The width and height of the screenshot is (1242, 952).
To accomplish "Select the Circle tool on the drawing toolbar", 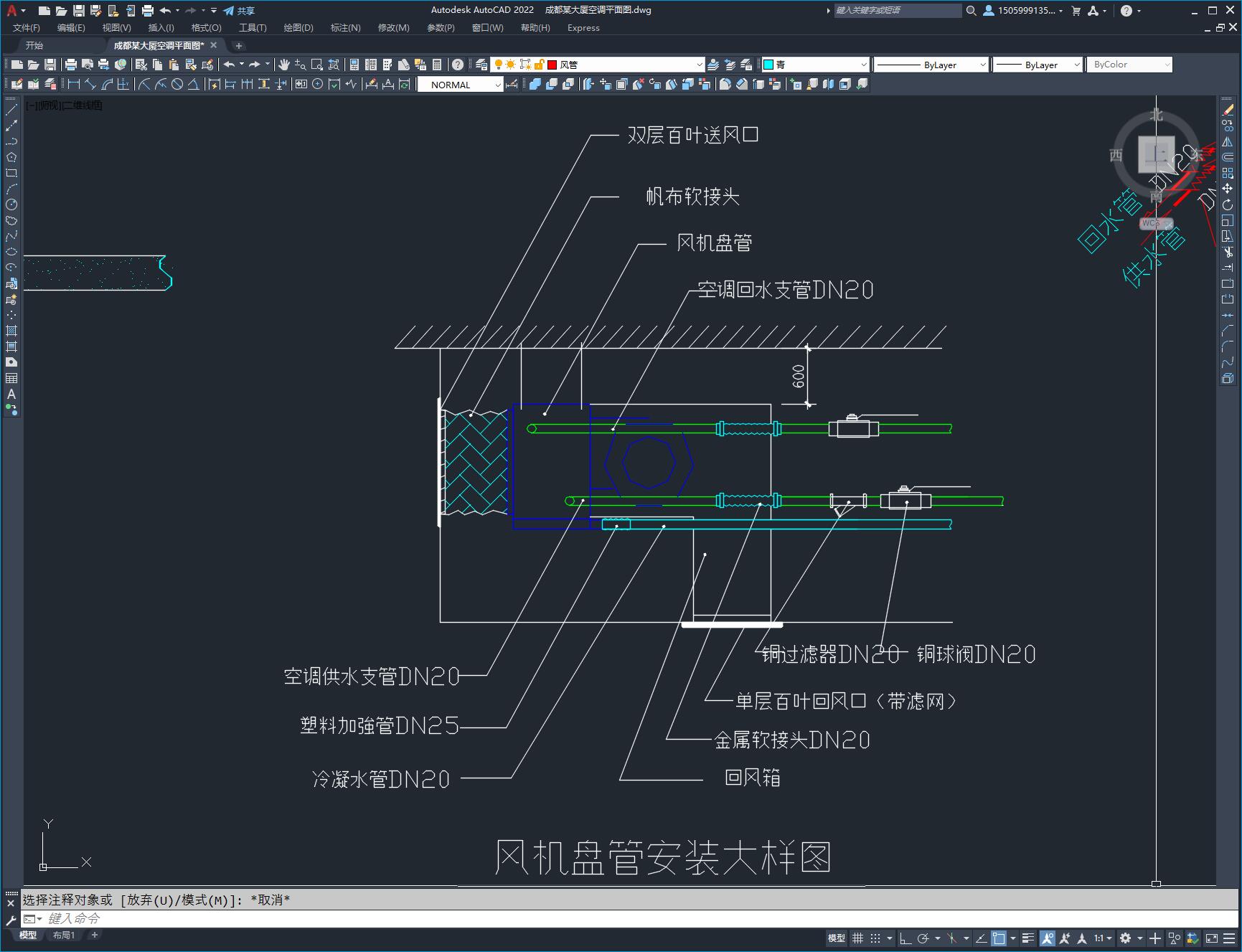I will [11, 204].
